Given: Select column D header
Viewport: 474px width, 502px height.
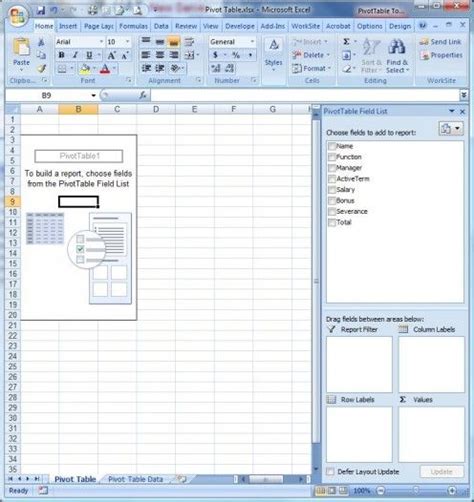Looking at the screenshot, I should 156,109.
